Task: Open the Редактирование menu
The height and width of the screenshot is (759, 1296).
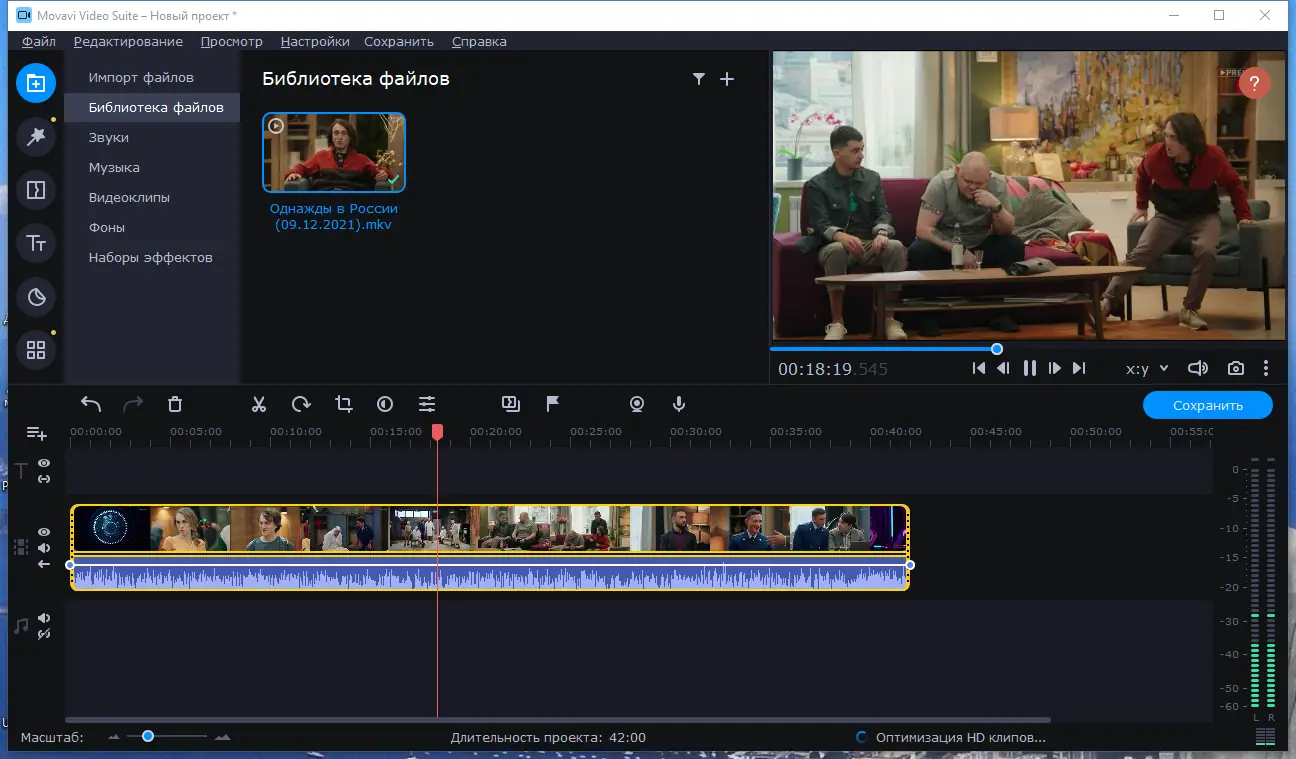Action: click(x=128, y=42)
